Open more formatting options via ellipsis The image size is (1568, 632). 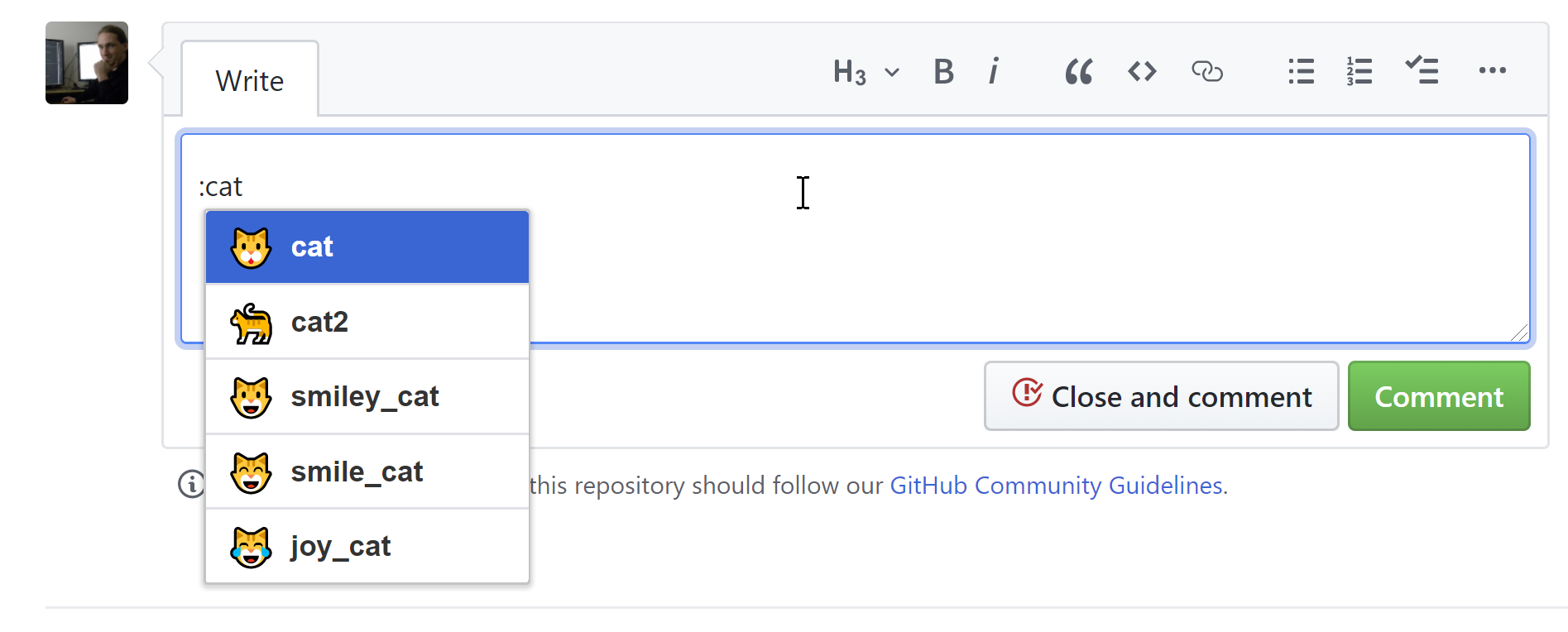click(x=1492, y=72)
